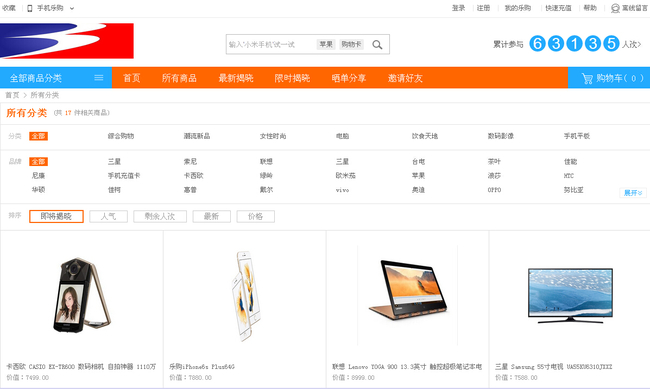
Task: Filter by brand 佳能
Action: [570, 161]
